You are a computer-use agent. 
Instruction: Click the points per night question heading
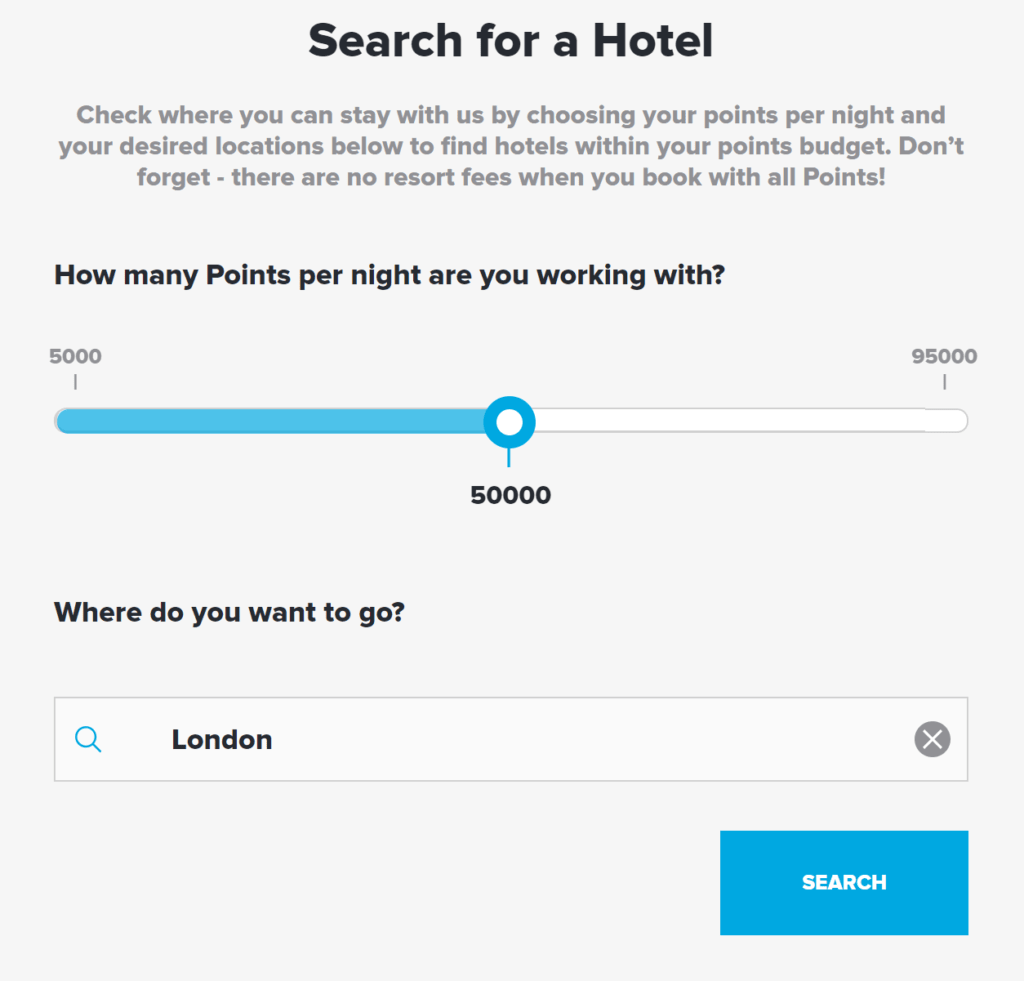(x=390, y=275)
